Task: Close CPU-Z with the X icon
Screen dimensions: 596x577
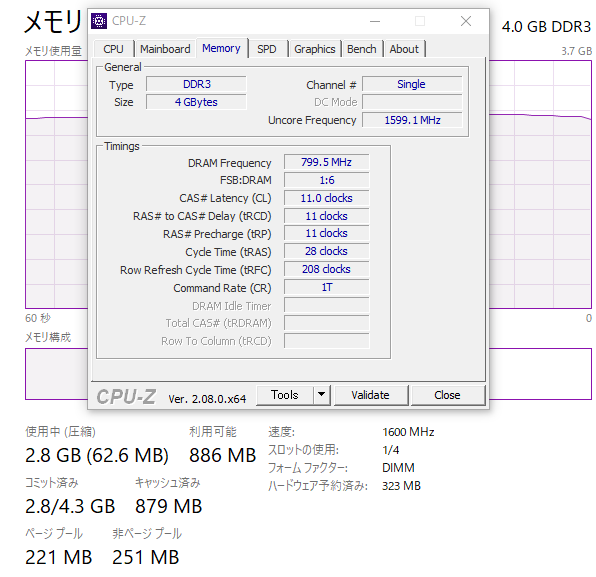Action: (x=466, y=21)
